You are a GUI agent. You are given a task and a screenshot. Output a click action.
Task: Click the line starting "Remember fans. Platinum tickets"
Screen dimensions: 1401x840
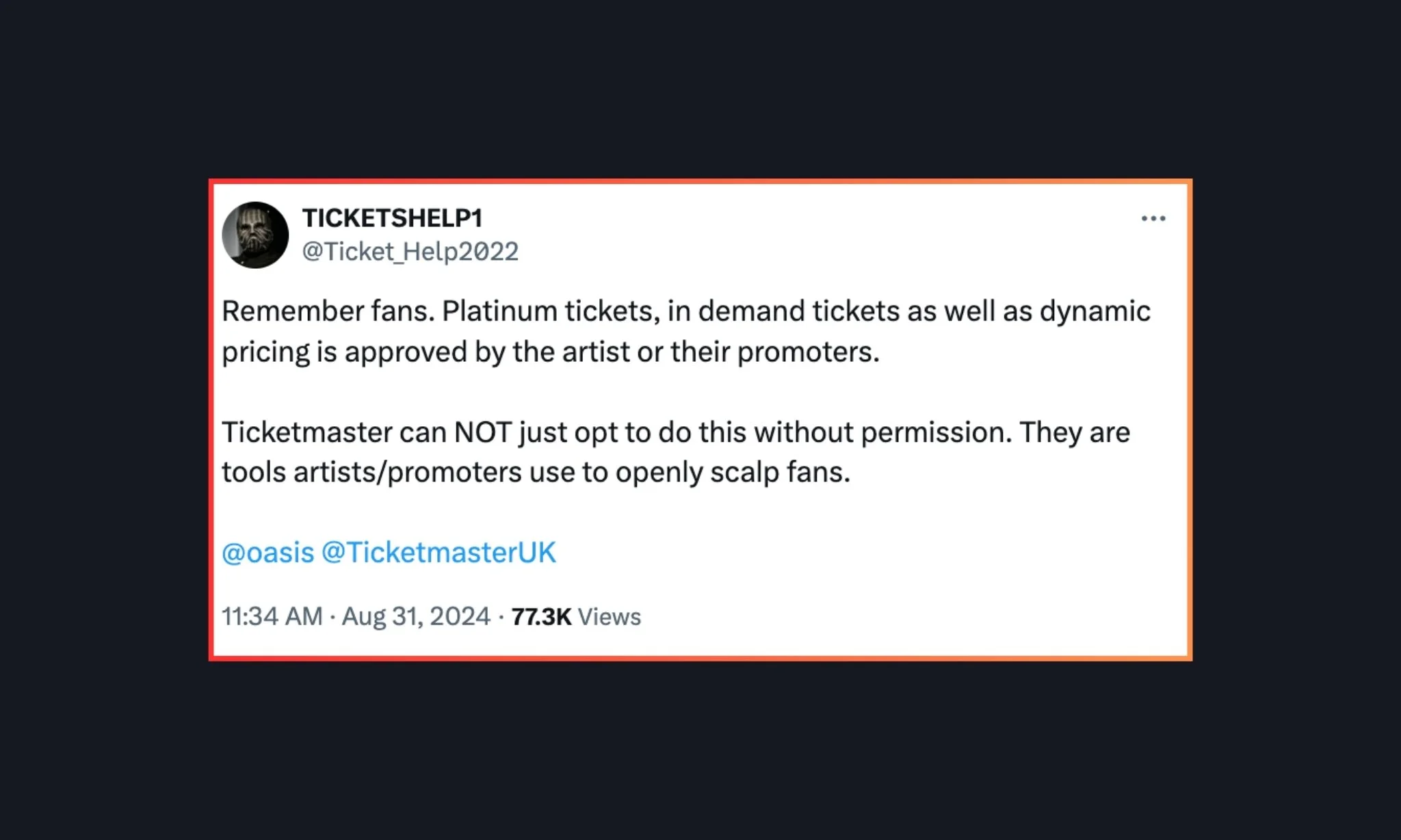(x=685, y=311)
